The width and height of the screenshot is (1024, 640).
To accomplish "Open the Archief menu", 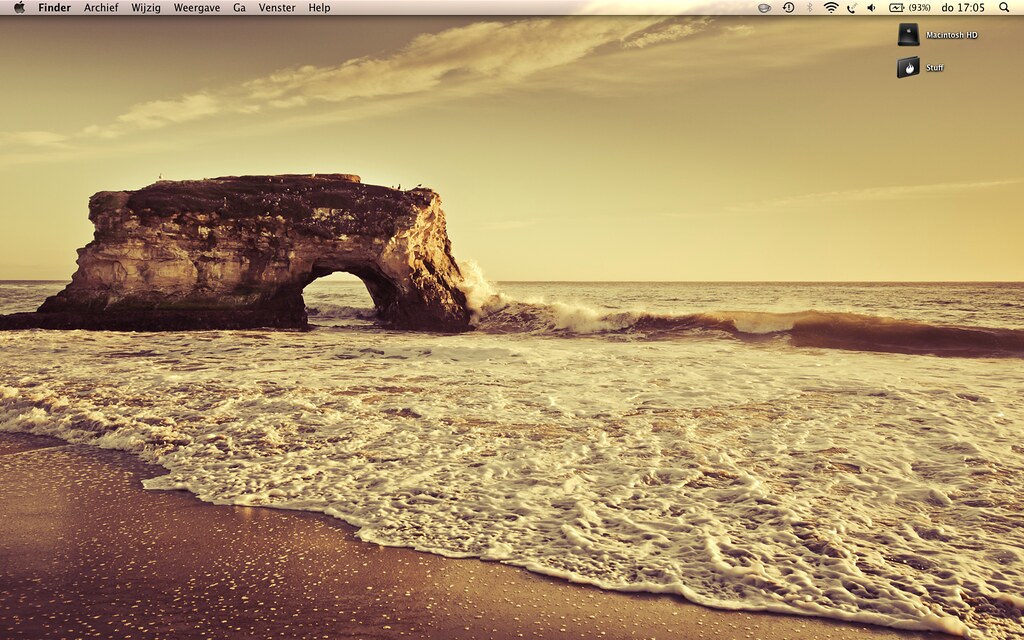I will point(101,8).
